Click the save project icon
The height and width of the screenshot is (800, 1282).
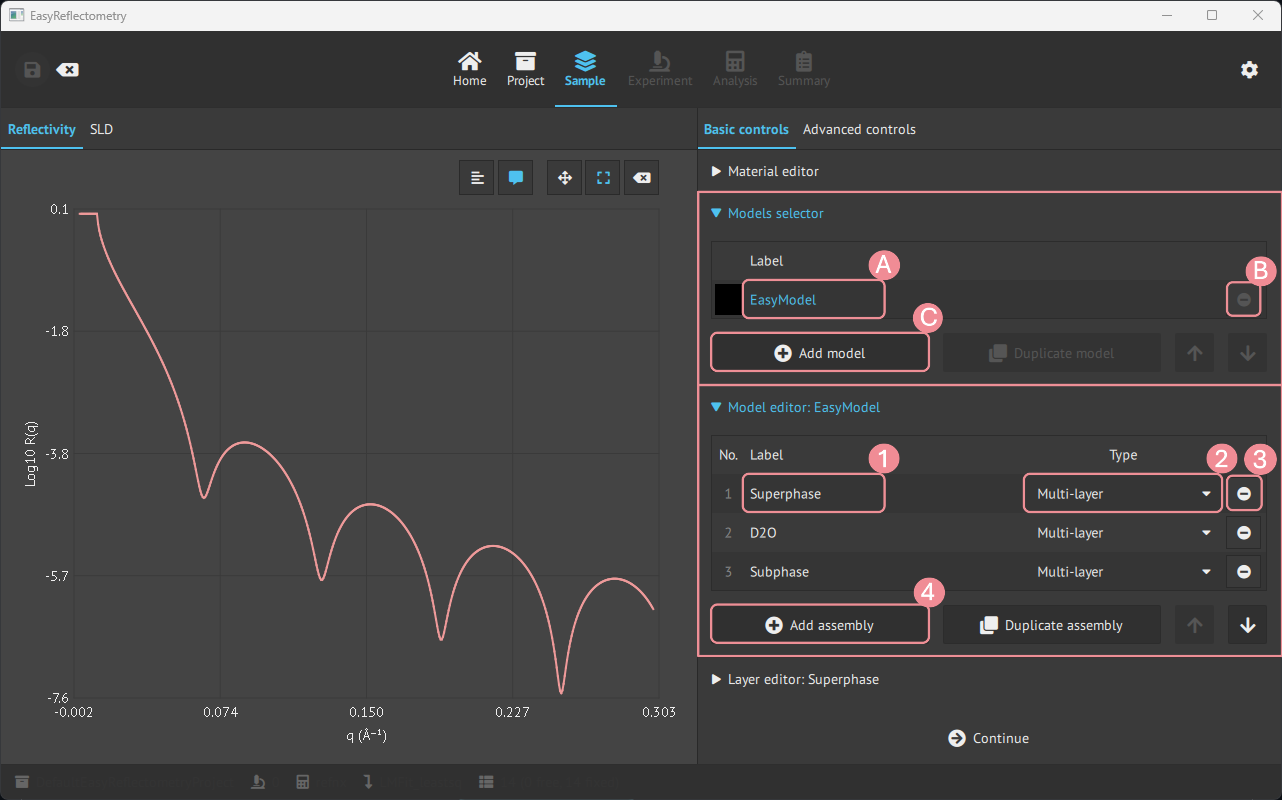[32, 70]
